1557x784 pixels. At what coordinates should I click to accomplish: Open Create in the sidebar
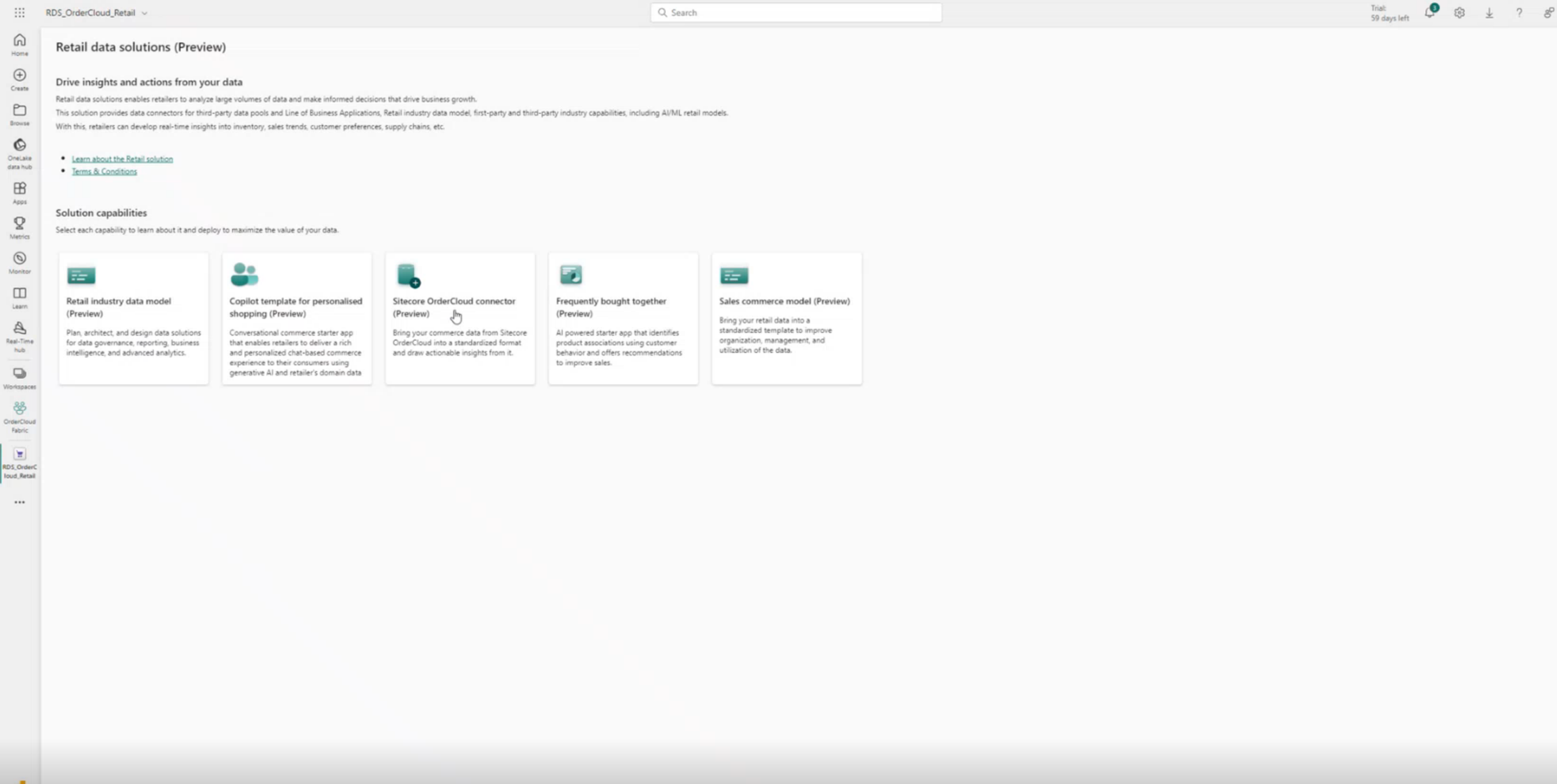coord(20,80)
